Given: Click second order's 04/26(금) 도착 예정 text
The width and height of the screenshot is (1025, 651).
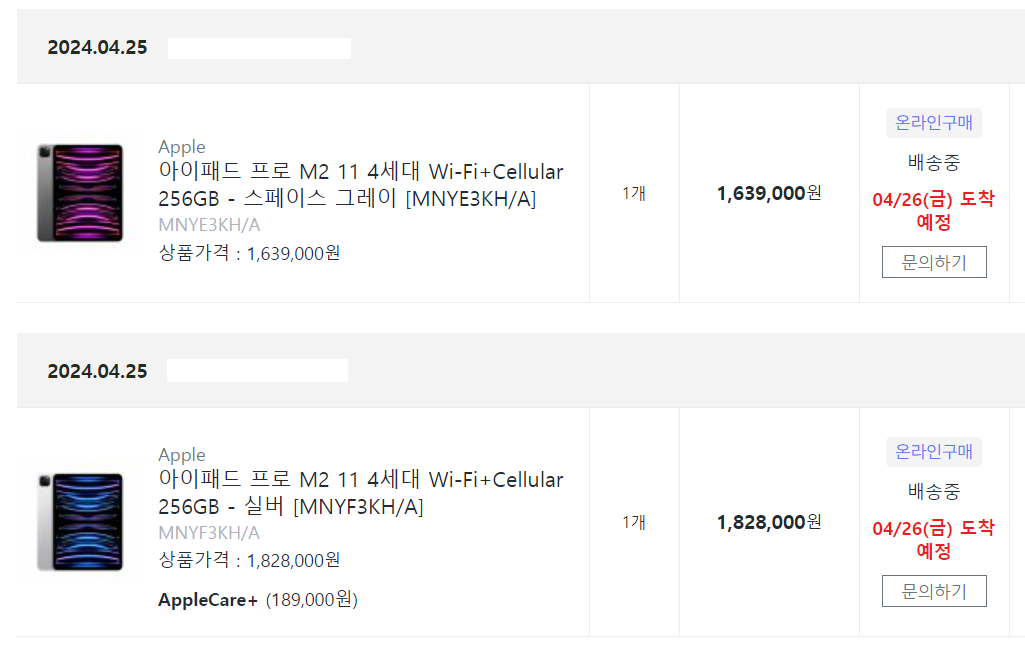Looking at the screenshot, I should [933, 539].
